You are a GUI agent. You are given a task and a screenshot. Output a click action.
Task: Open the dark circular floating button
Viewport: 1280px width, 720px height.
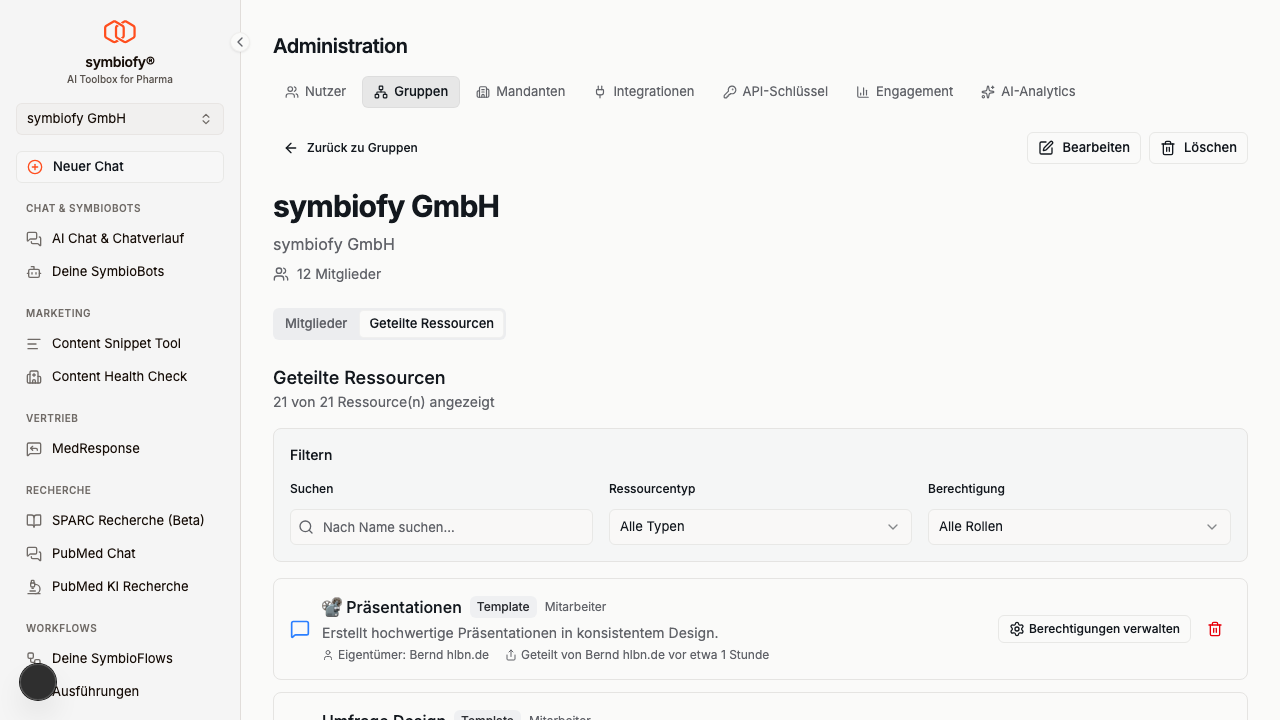(x=38, y=682)
